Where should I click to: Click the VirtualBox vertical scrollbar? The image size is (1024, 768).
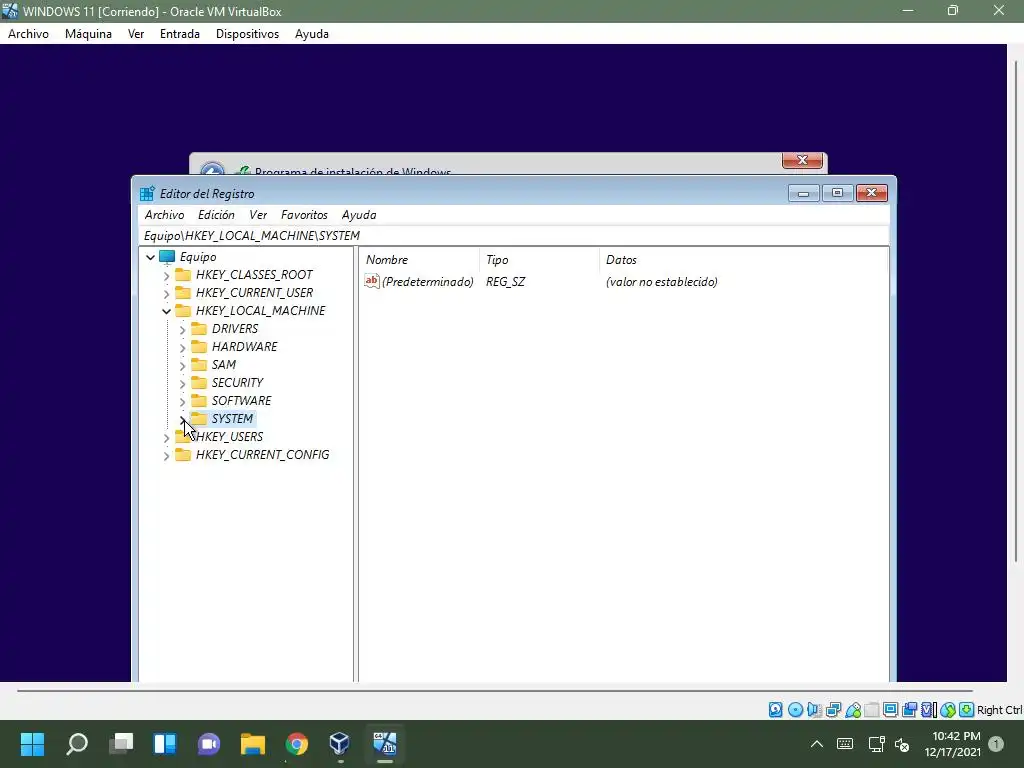1016,311
